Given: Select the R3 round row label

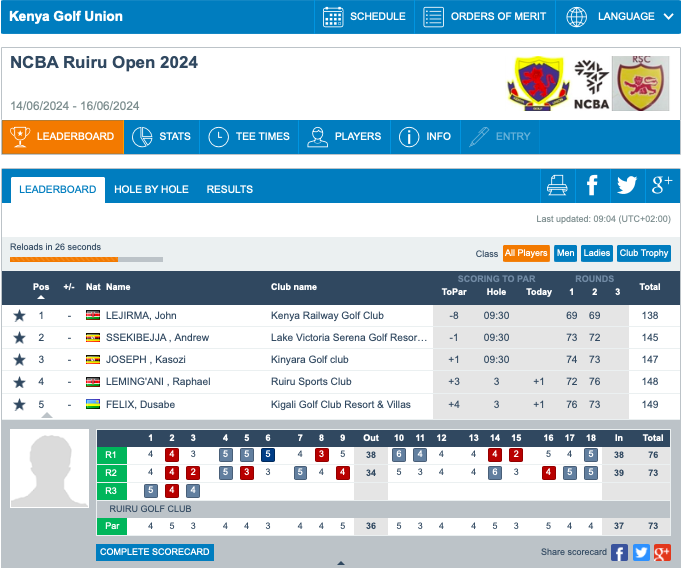Looking at the screenshot, I should click(x=112, y=491).
